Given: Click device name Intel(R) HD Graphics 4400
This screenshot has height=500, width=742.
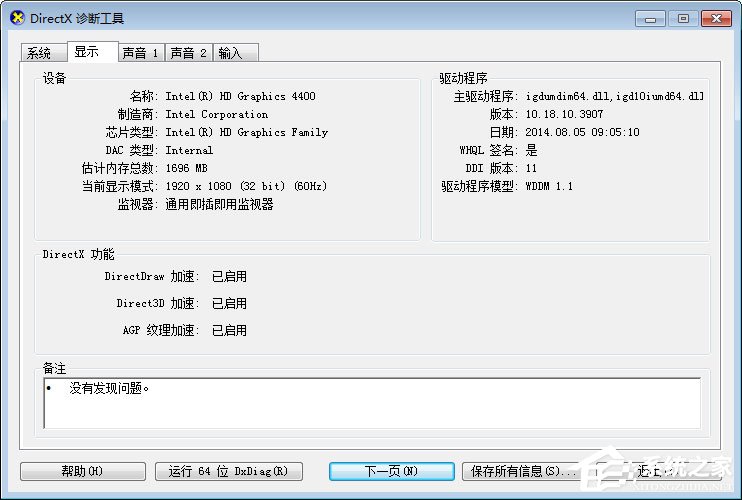Looking at the screenshot, I should [x=240, y=96].
